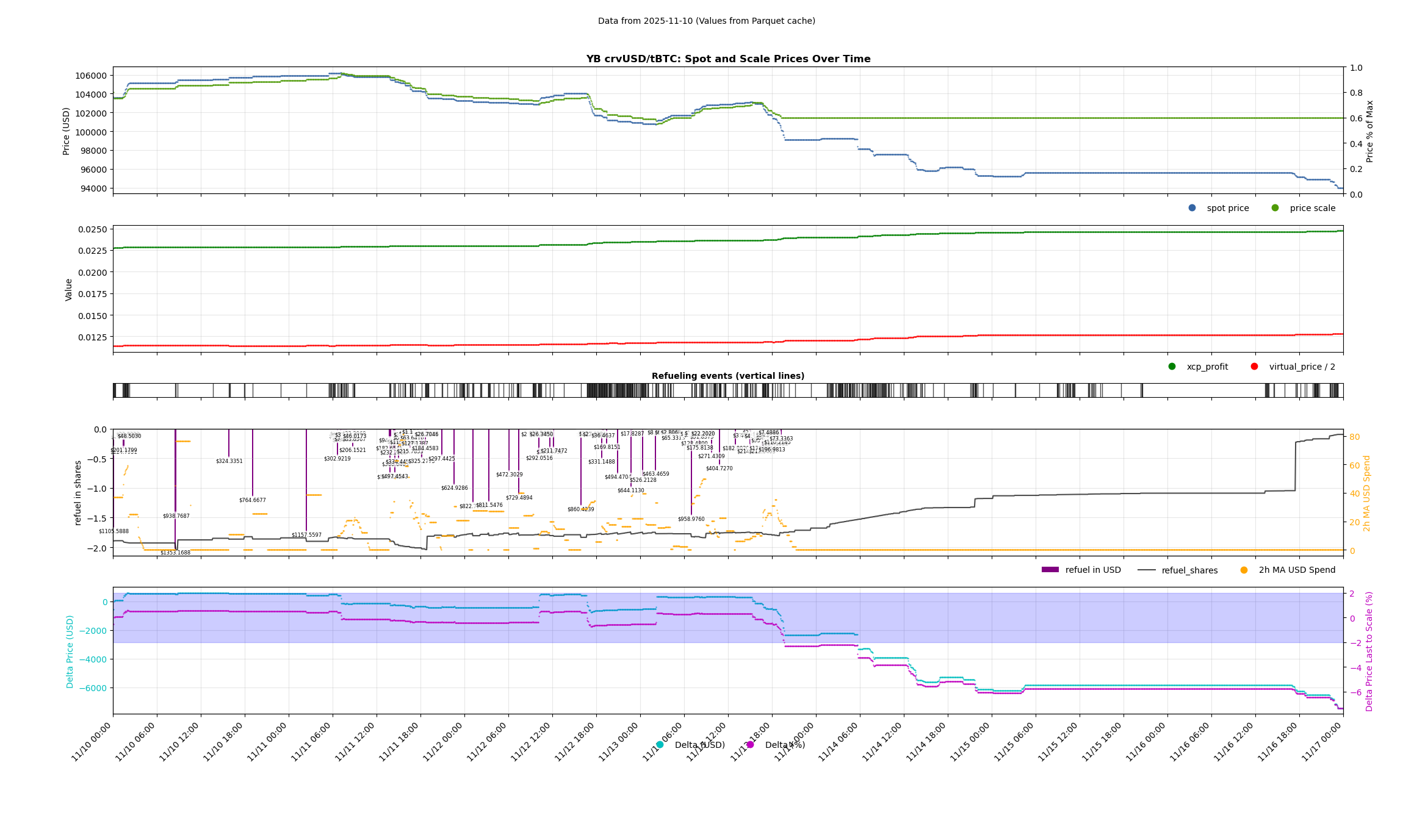Click the cyan Delta (USD) legend marker
The height and width of the screenshot is (840, 1414).
pyautogui.click(x=660, y=745)
